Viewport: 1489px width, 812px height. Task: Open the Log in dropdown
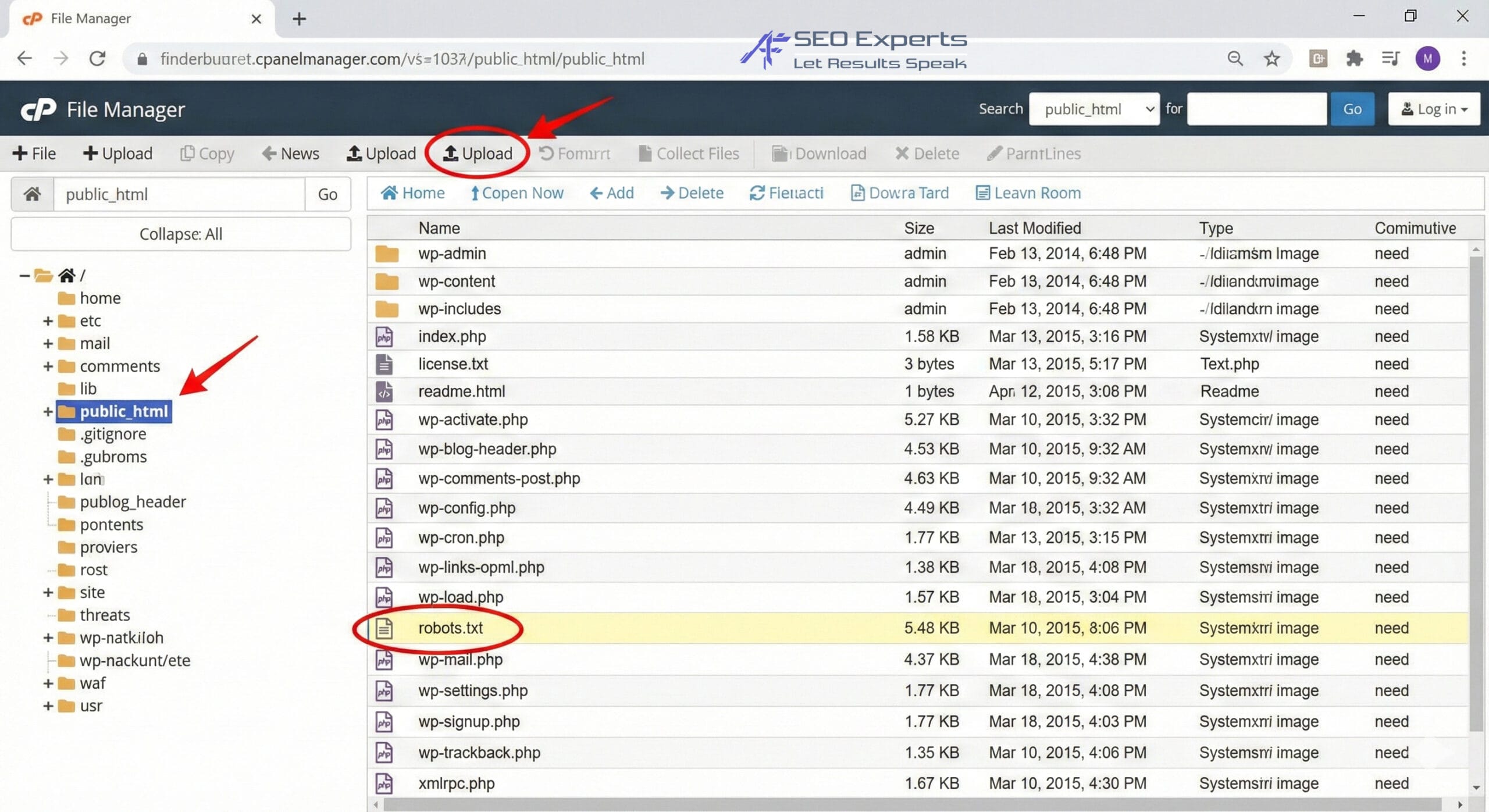1433,109
